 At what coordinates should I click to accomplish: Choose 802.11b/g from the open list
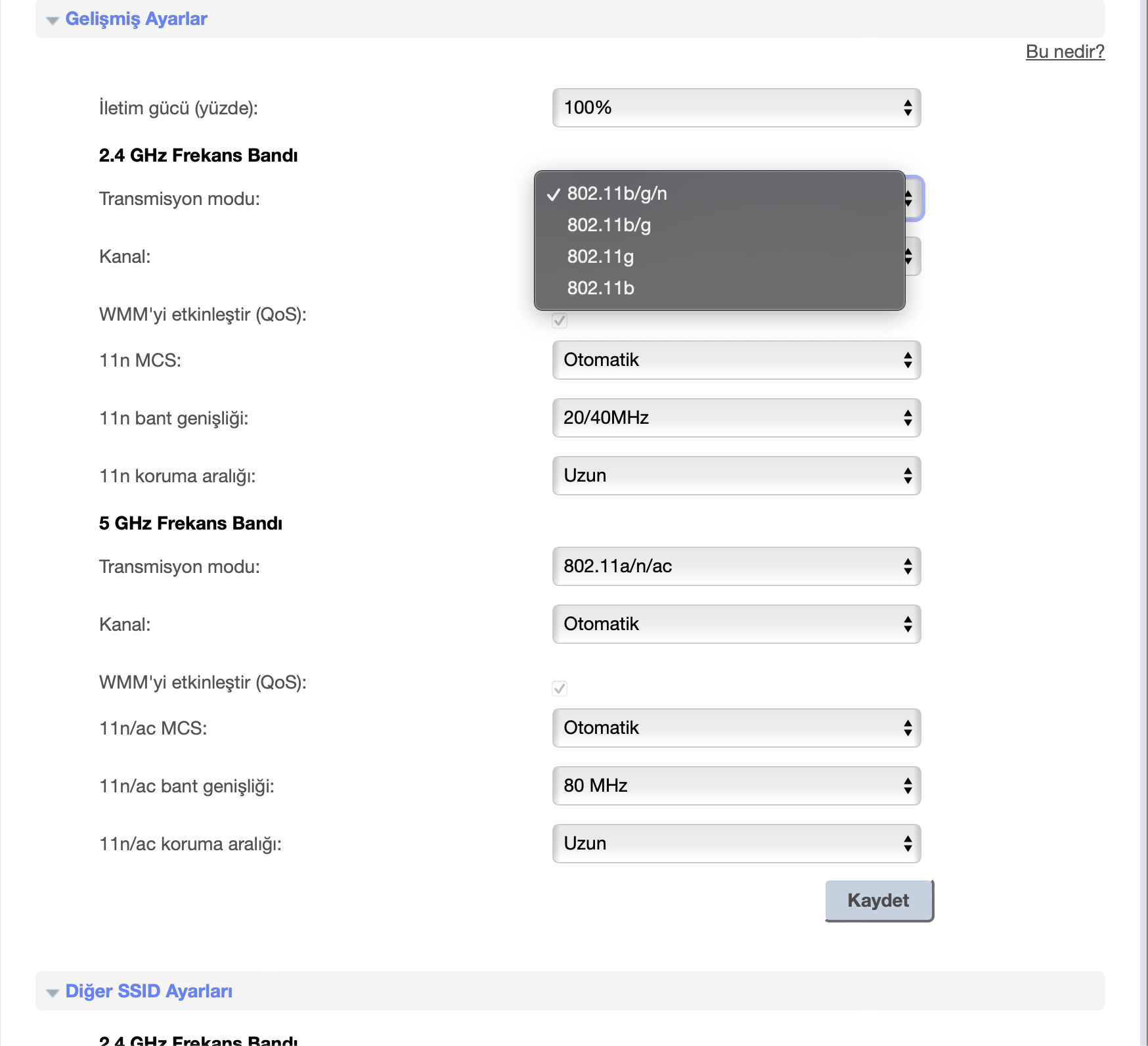click(609, 225)
